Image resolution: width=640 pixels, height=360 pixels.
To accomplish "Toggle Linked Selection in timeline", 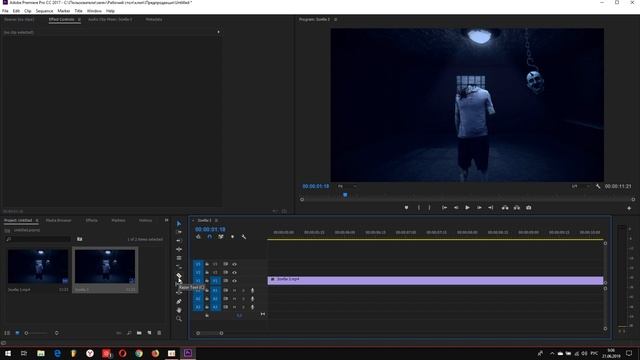I will [221, 237].
